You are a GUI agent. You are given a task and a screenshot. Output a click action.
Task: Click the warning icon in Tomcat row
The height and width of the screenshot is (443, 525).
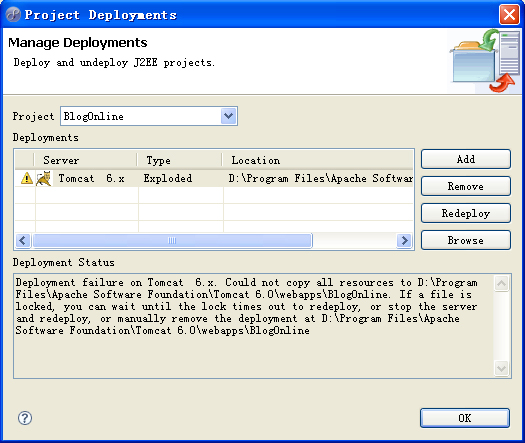[27, 178]
